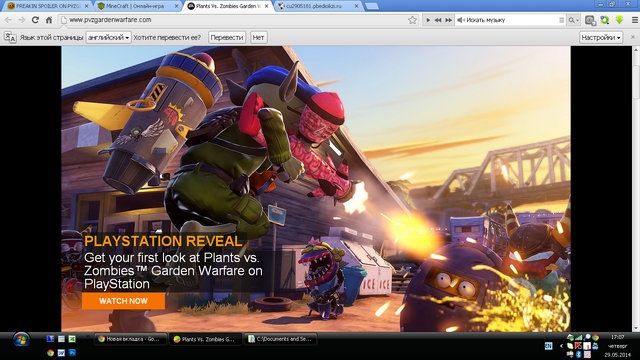Start music playback with play icon
This screenshot has width=640, height=360.
(x=428, y=20)
